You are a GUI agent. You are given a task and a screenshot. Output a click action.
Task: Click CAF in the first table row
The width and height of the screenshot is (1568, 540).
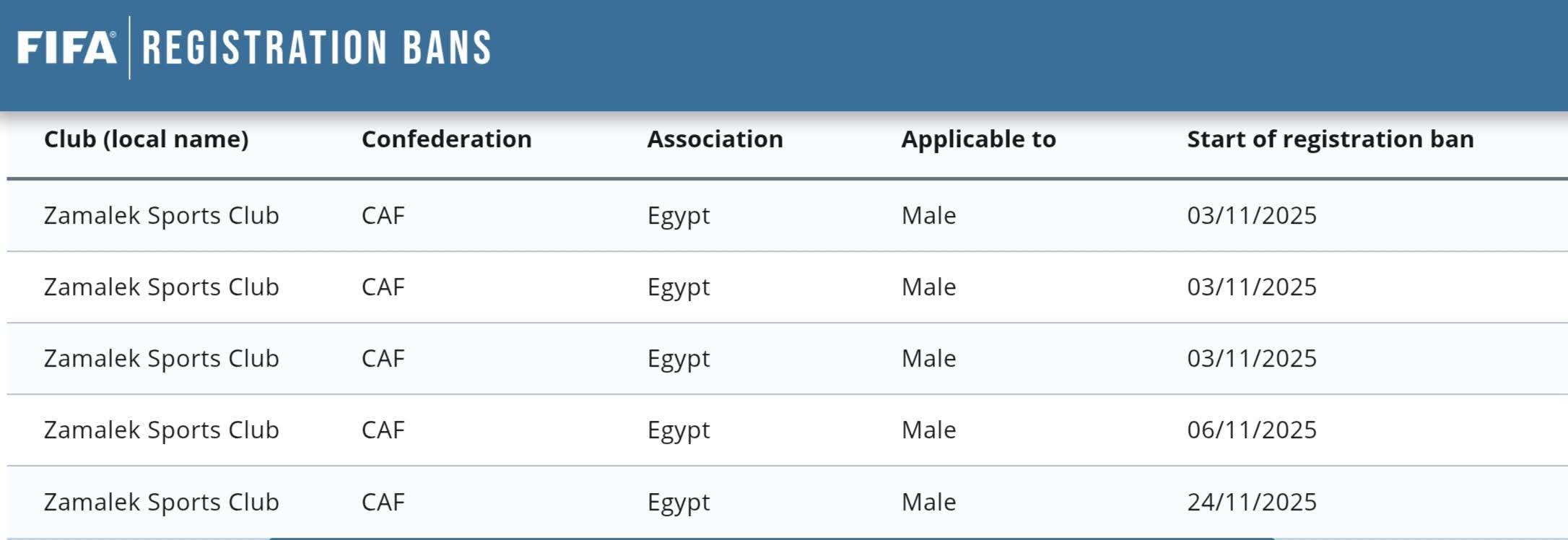pyautogui.click(x=383, y=216)
